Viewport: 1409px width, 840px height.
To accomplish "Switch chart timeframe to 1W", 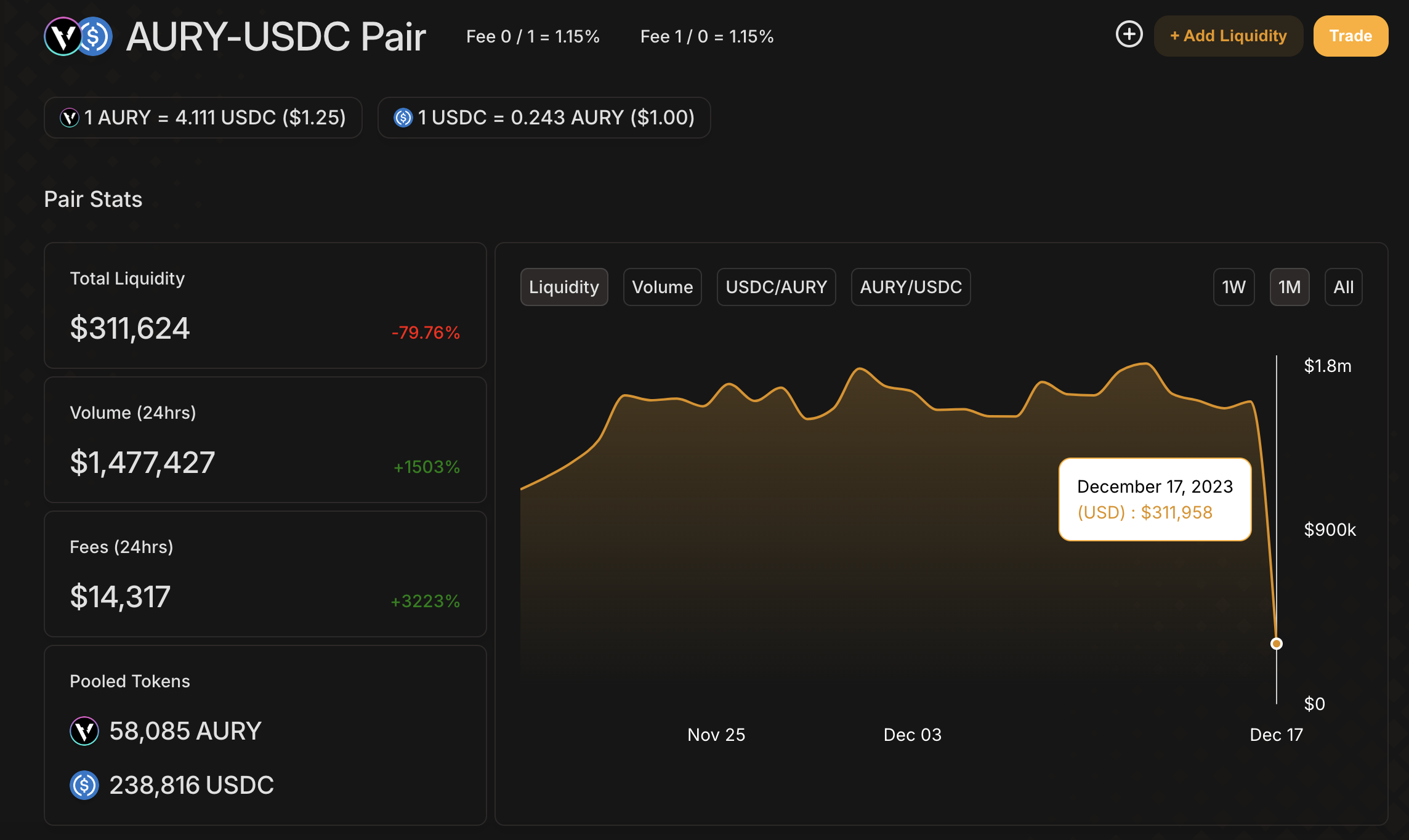I will (x=1233, y=286).
